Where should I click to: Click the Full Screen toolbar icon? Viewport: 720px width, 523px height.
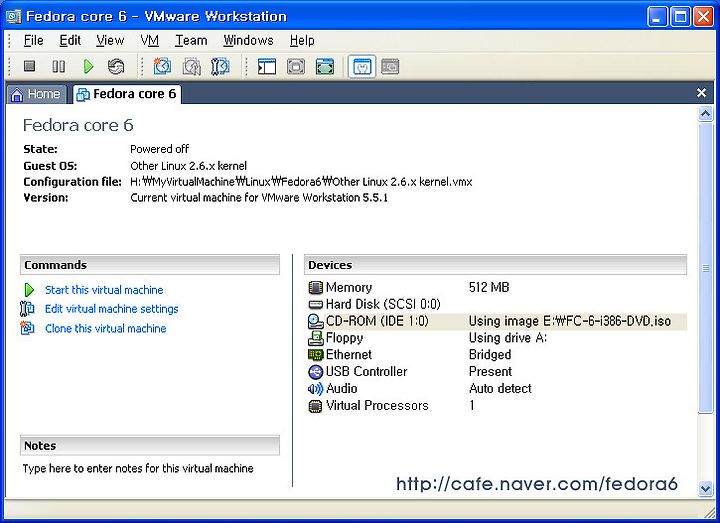tap(325, 67)
